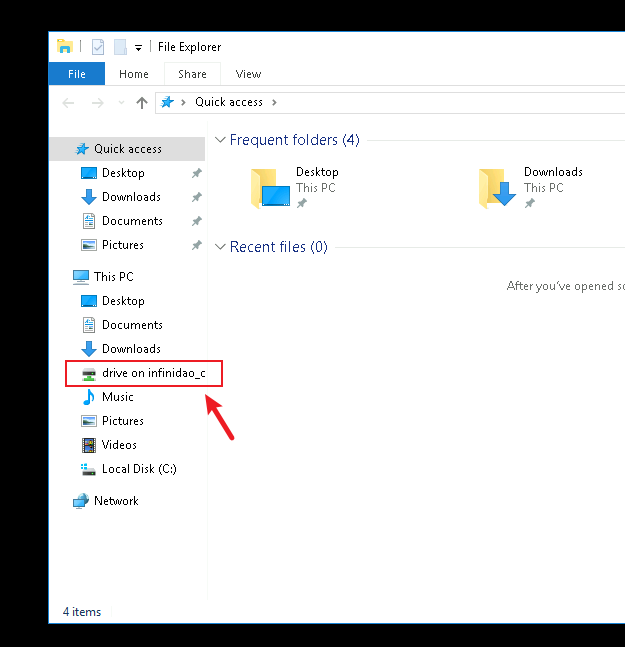Click the Properties icon in title bar
Image resolution: width=625 pixels, height=647 pixels.
pyautogui.click(x=98, y=47)
